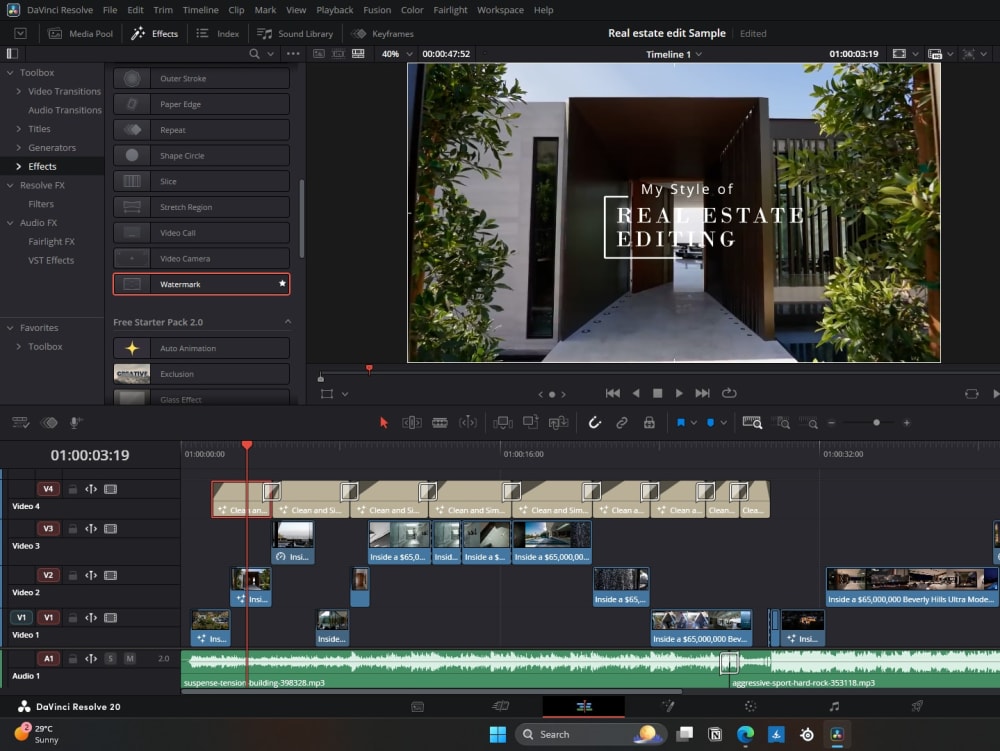
Task: Click Insert Clip toolbar icon
Action: click(503, 423)
